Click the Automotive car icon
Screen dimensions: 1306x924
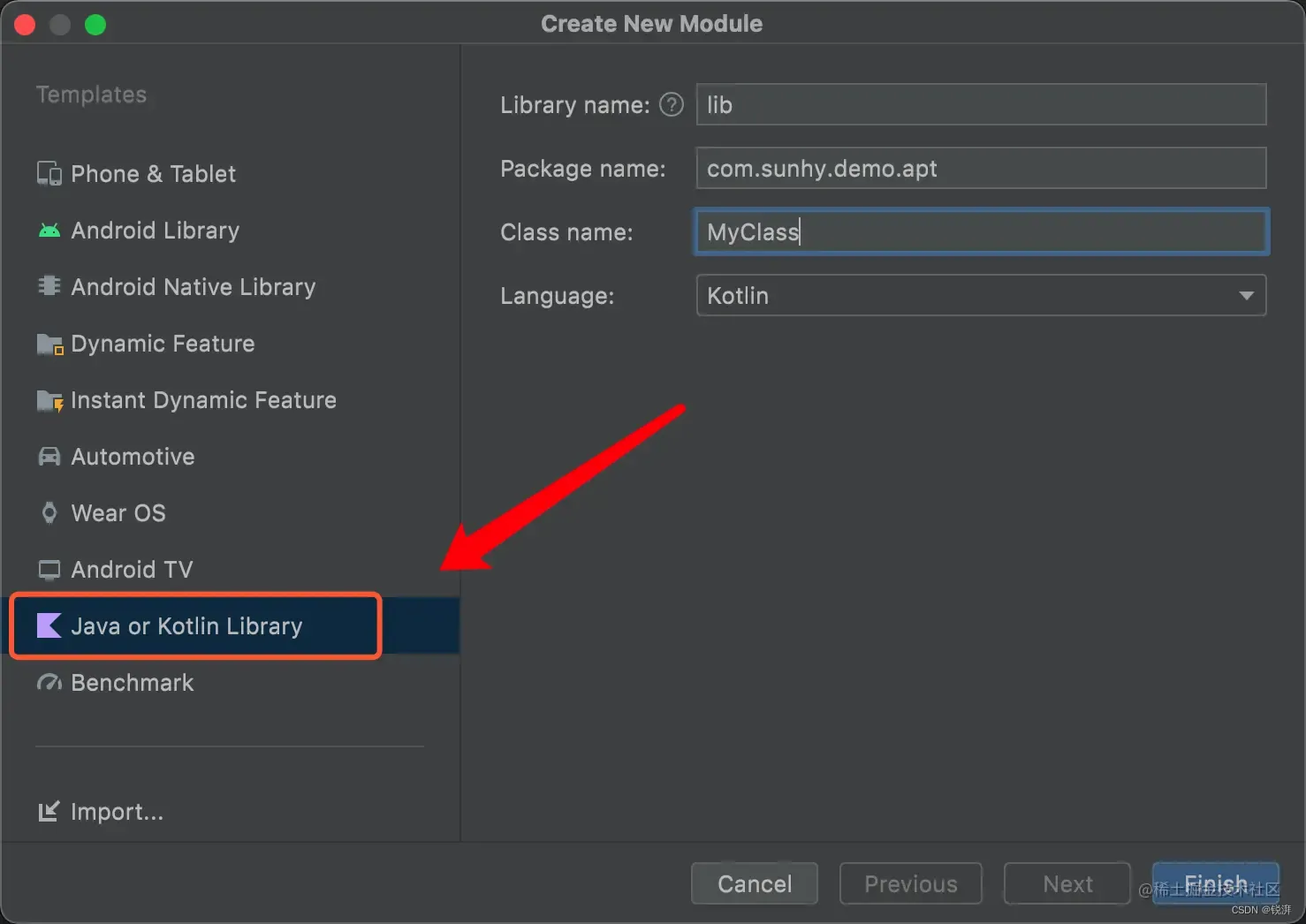pos(49,457)
